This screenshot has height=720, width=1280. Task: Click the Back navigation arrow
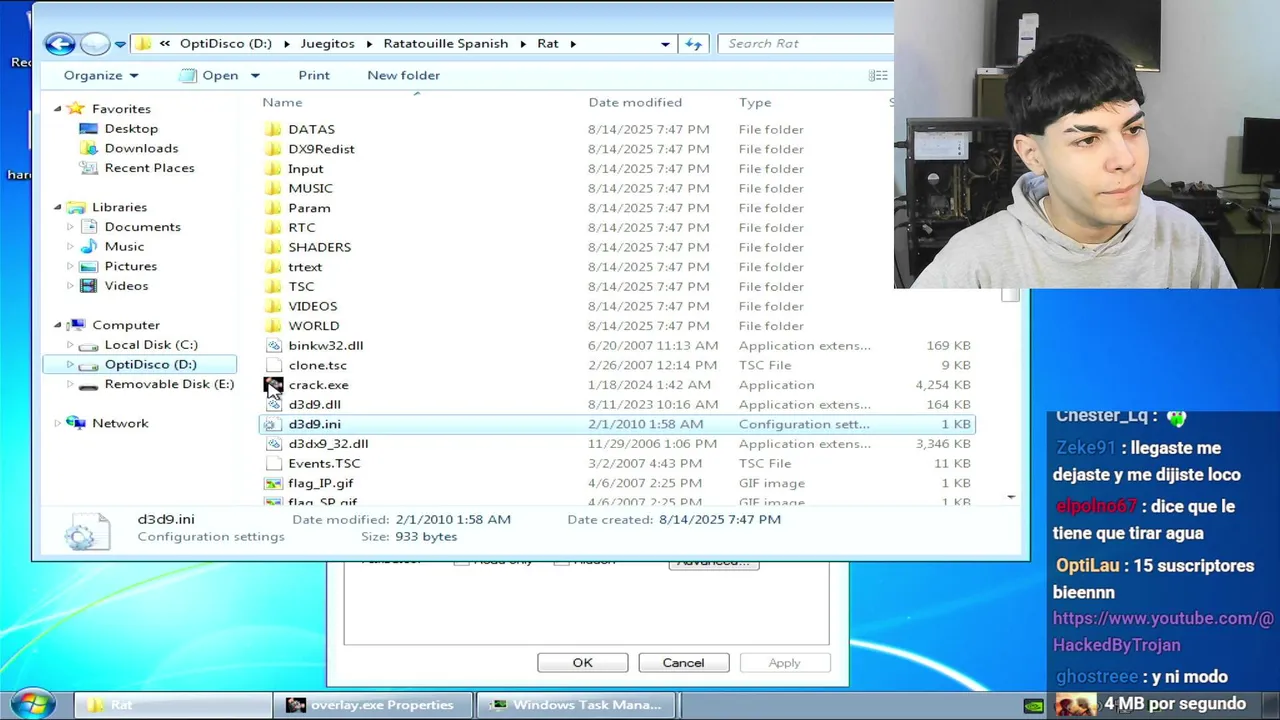[x=60, y=43]
